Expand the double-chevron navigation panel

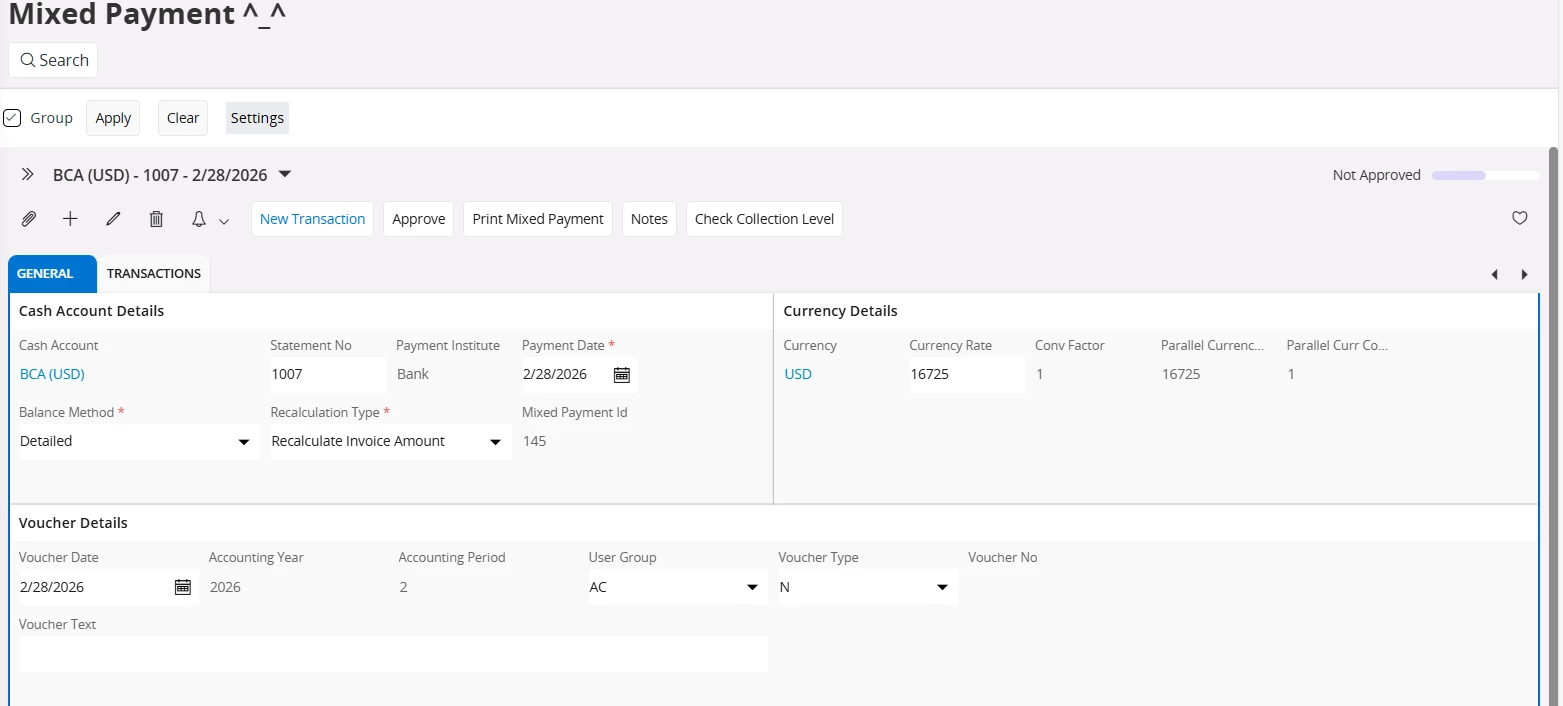pyautogui.click(x=28, y=175)
